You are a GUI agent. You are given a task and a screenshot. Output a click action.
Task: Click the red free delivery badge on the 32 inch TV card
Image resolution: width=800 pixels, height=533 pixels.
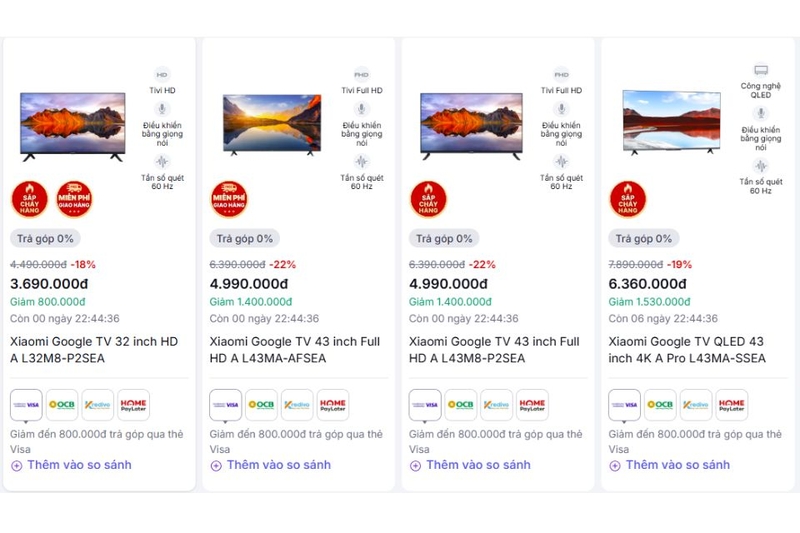(x=74, y=199)
